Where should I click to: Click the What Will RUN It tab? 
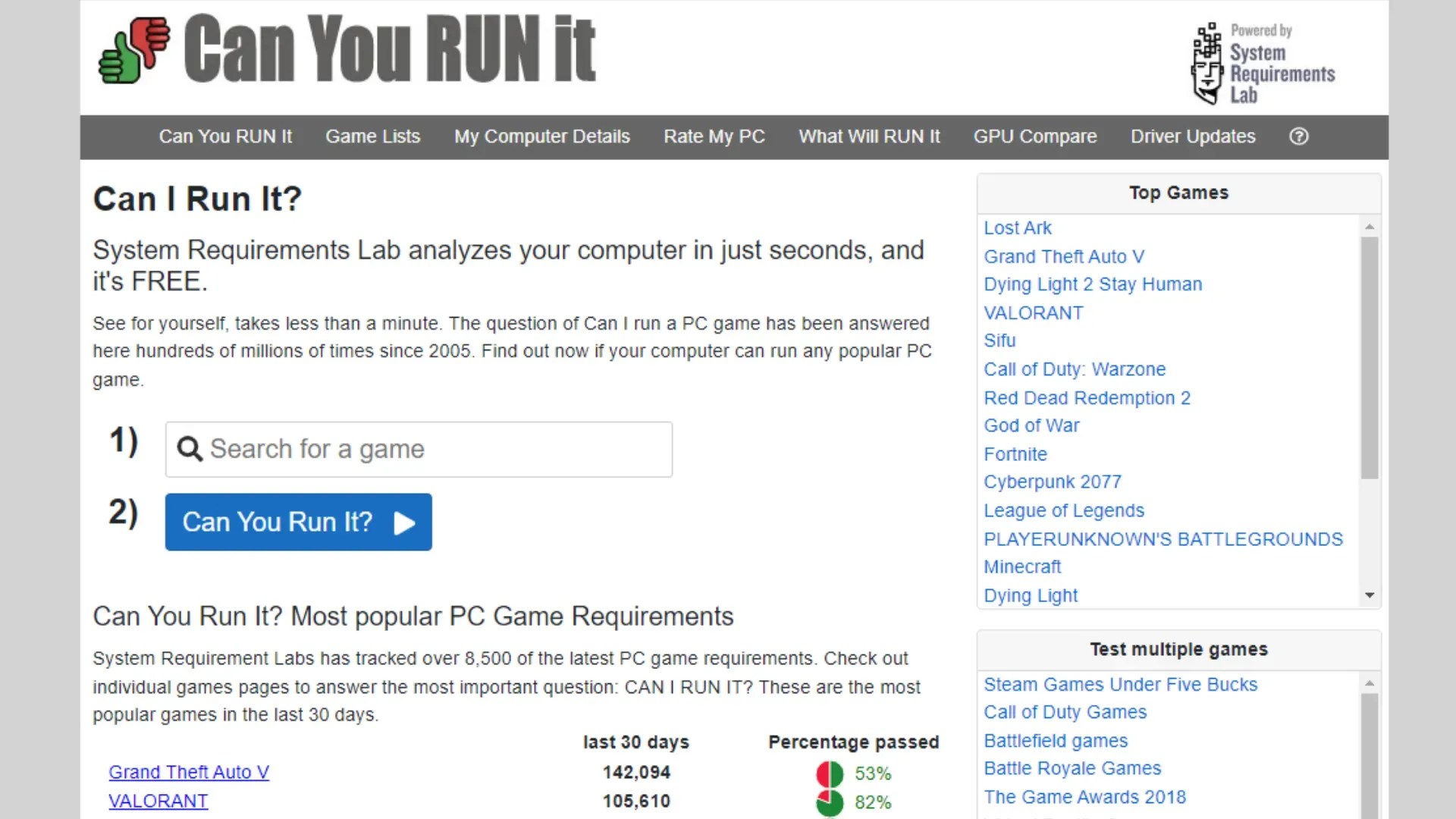click(x=869, y=136)
